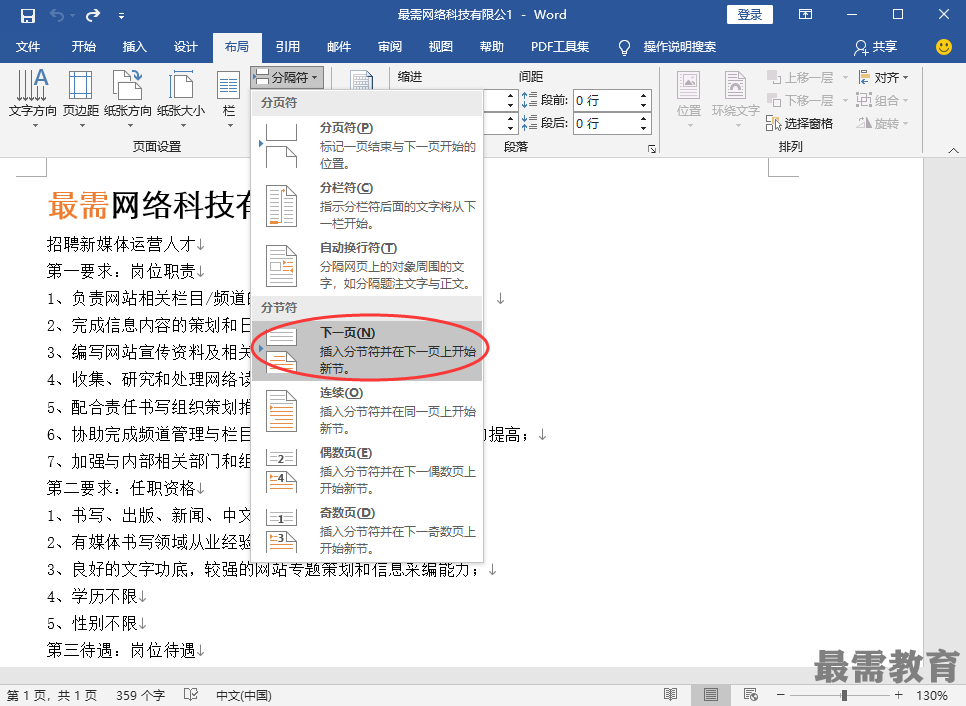This screenshot has height=706, width=966.
Task: Click the zoom out minus button
Action: tap(781, 695)
